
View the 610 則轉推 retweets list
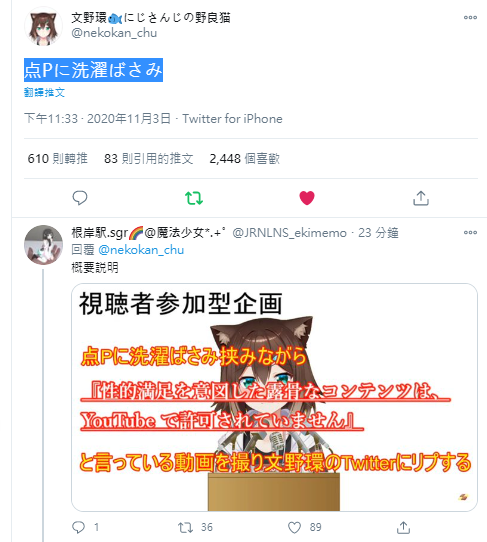pos(57,159)
